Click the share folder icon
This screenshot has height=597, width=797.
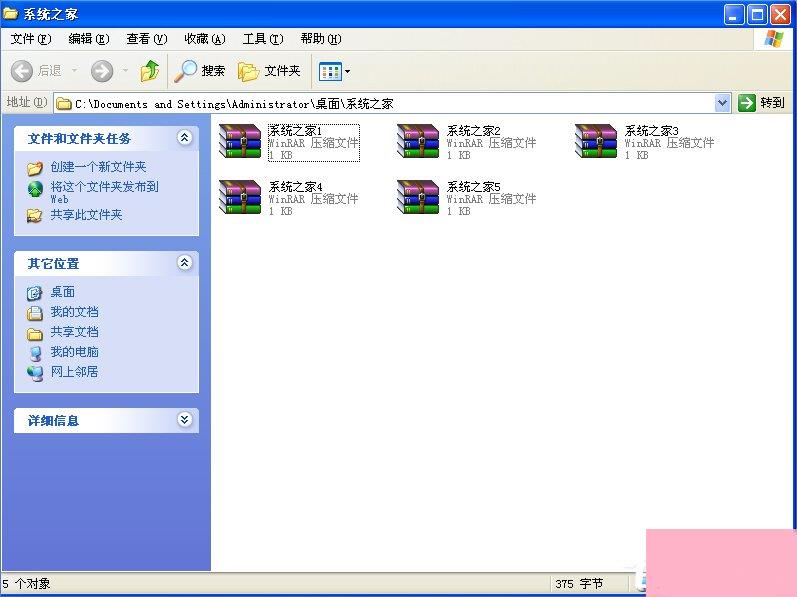[x=35, y=215]
